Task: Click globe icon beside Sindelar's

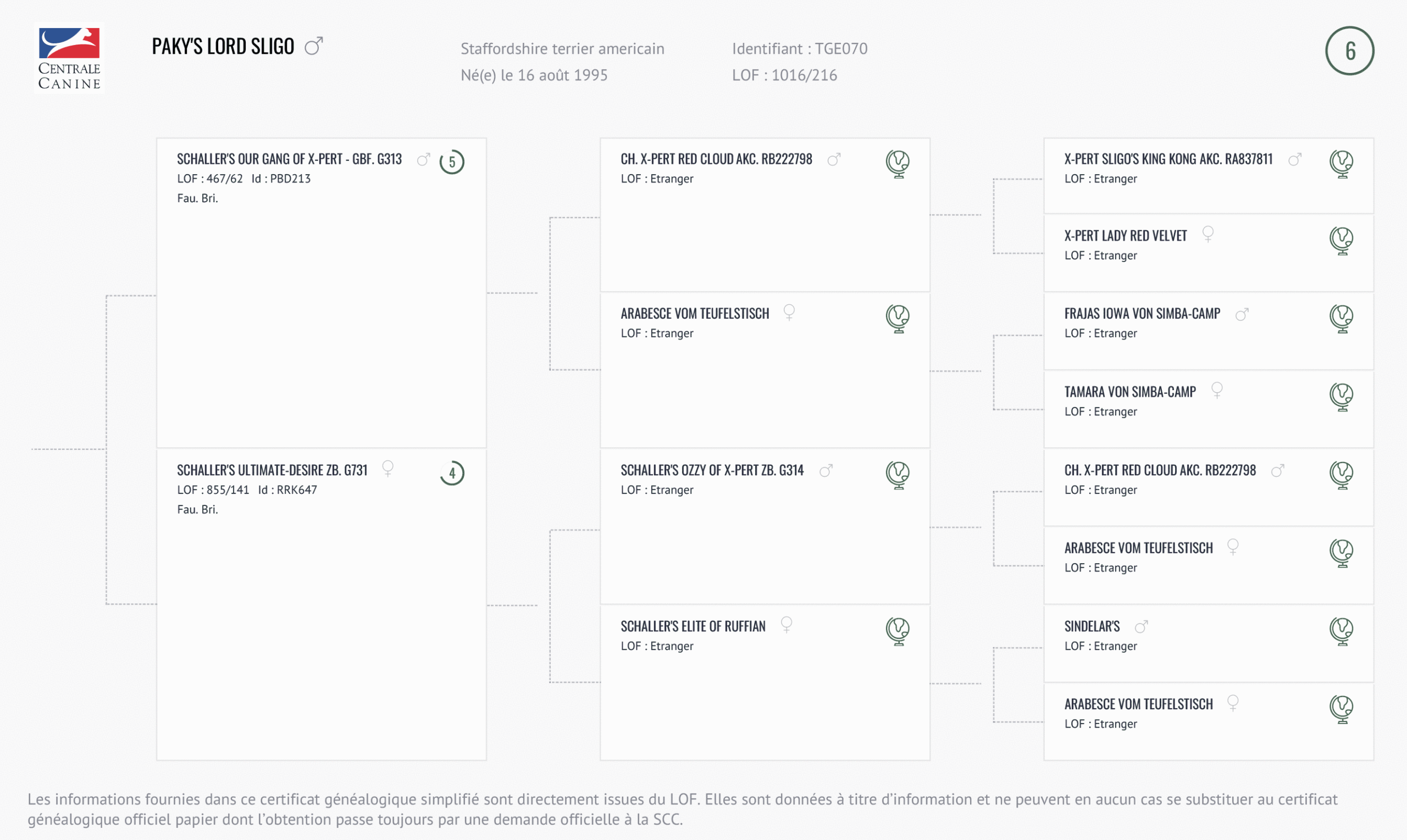Action: (1341, 631)
